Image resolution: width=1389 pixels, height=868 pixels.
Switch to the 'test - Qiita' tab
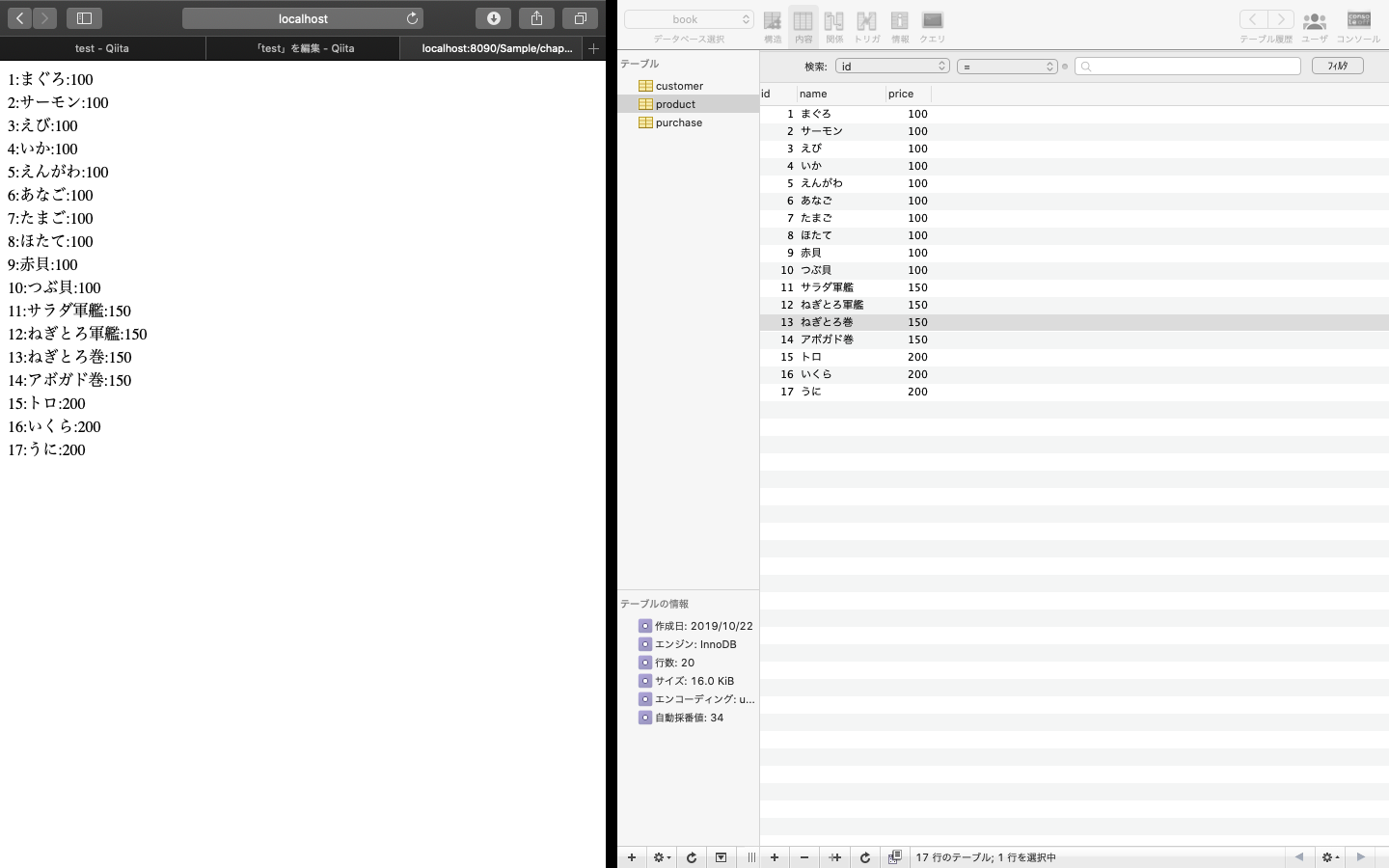pyautogui.click(x=102, y=48)
